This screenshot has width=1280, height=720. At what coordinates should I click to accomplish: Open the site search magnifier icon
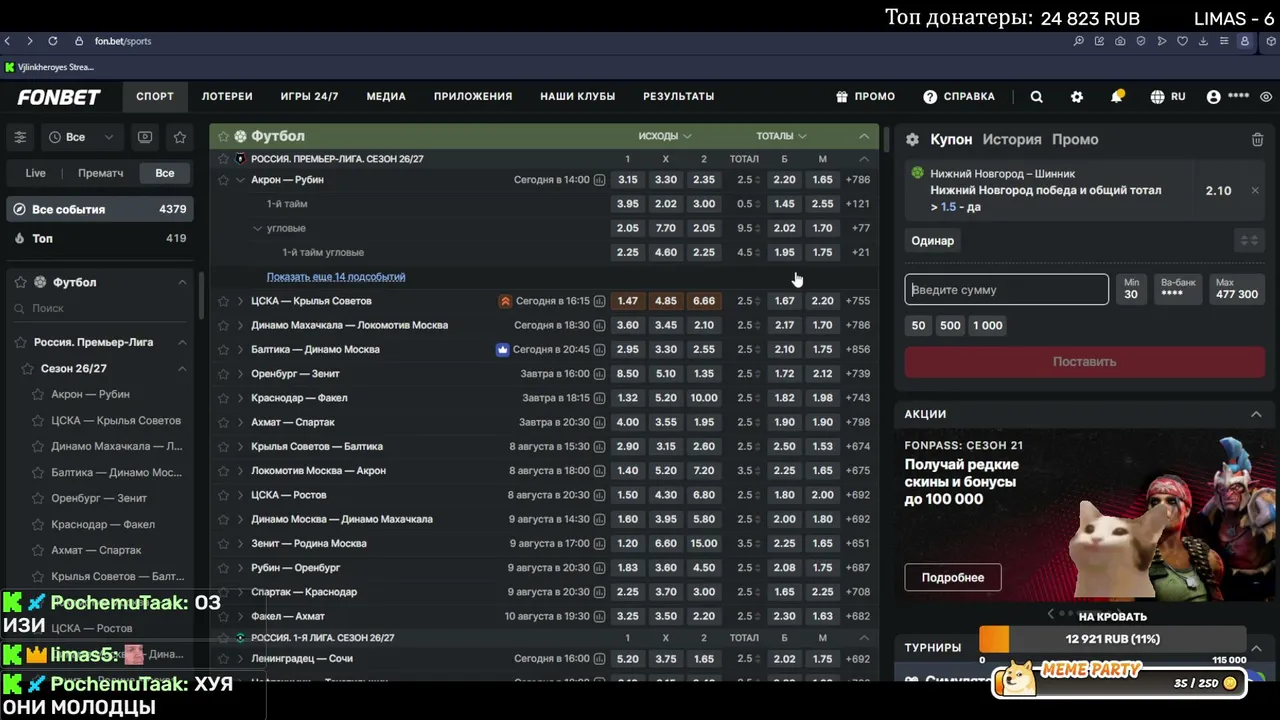coord(1037,97)
